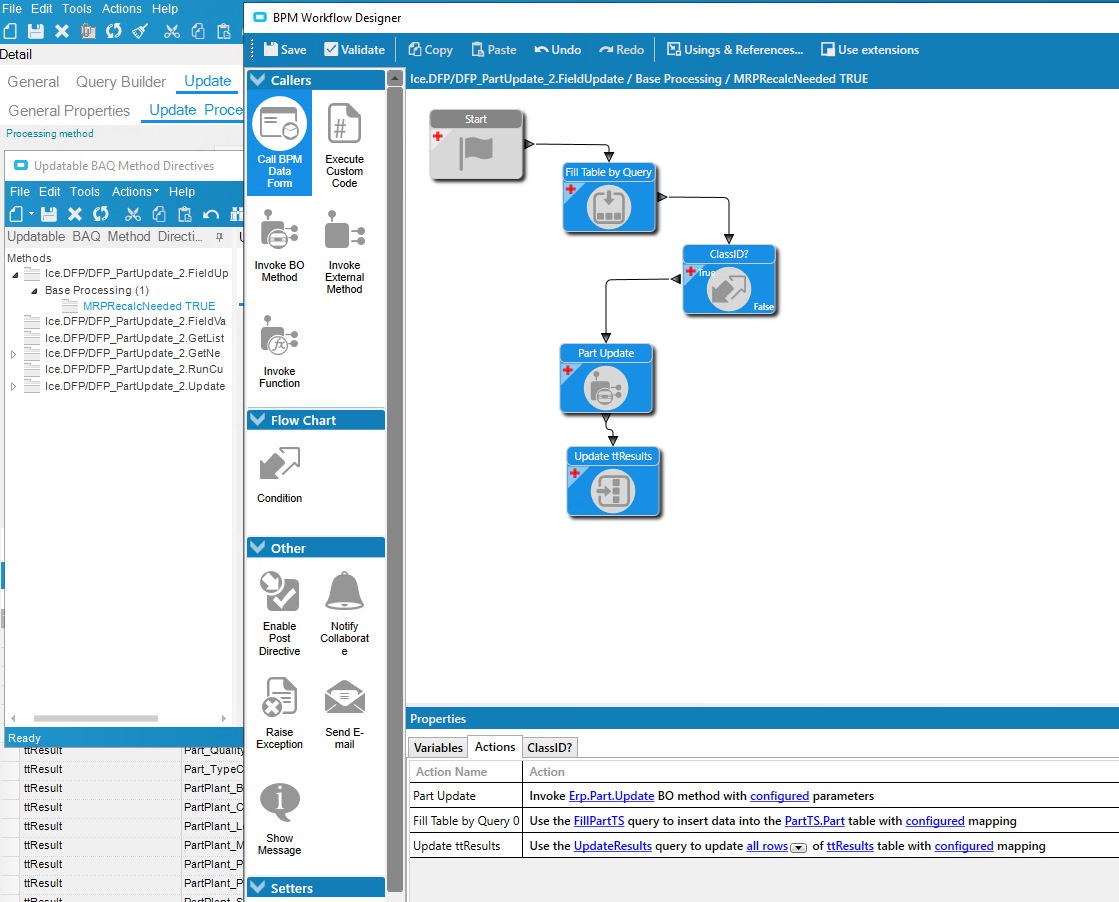Click Refresh icon in Method Directives toolbar
This screenshot has height=902, width=1119.
[x=101, y=213]
